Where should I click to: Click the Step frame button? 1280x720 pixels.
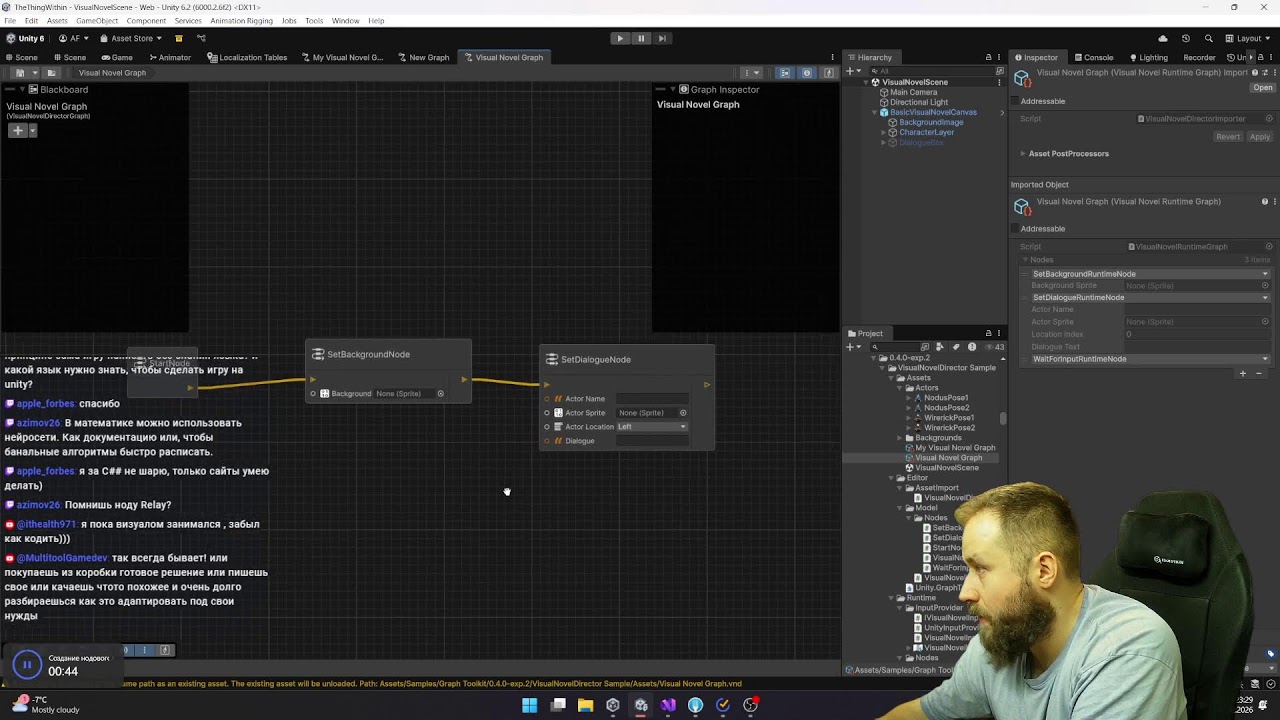tap(662, 38)
